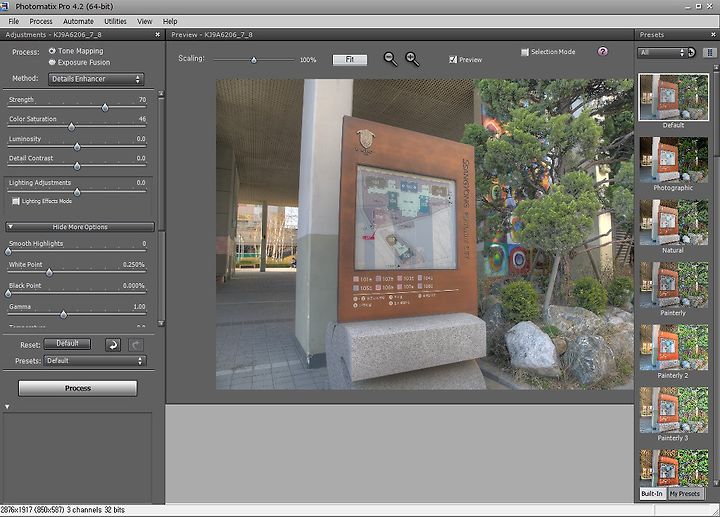Click the Black Point slider handle

[x=8, y=293]
